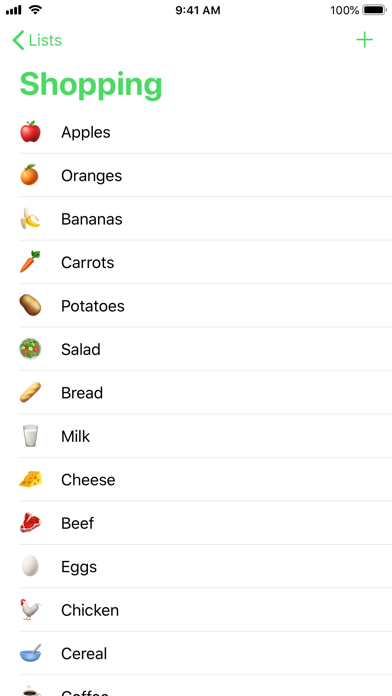Screen dimensions: 392x696
Task: Tap the cheese wedge emoji icon
Action: point(30,479)
